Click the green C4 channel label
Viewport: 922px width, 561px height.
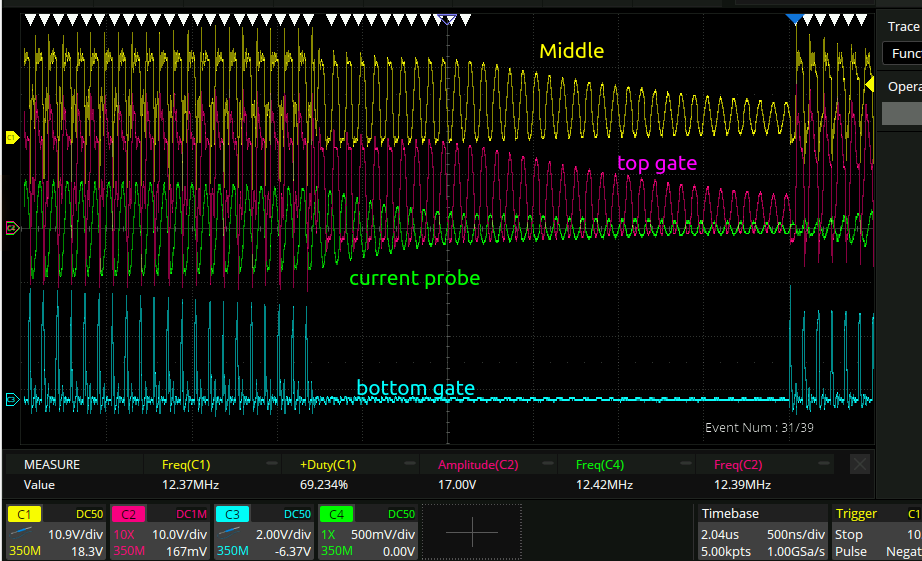[336, 513]
